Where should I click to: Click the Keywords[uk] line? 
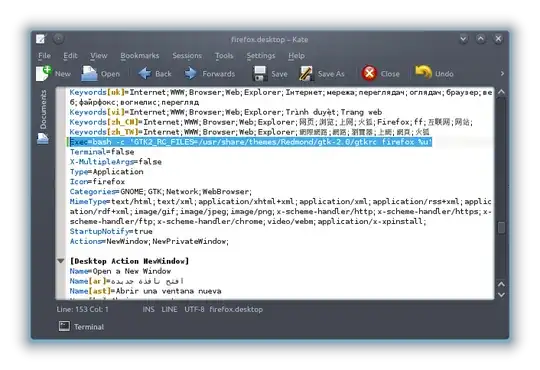click(280, 97)
